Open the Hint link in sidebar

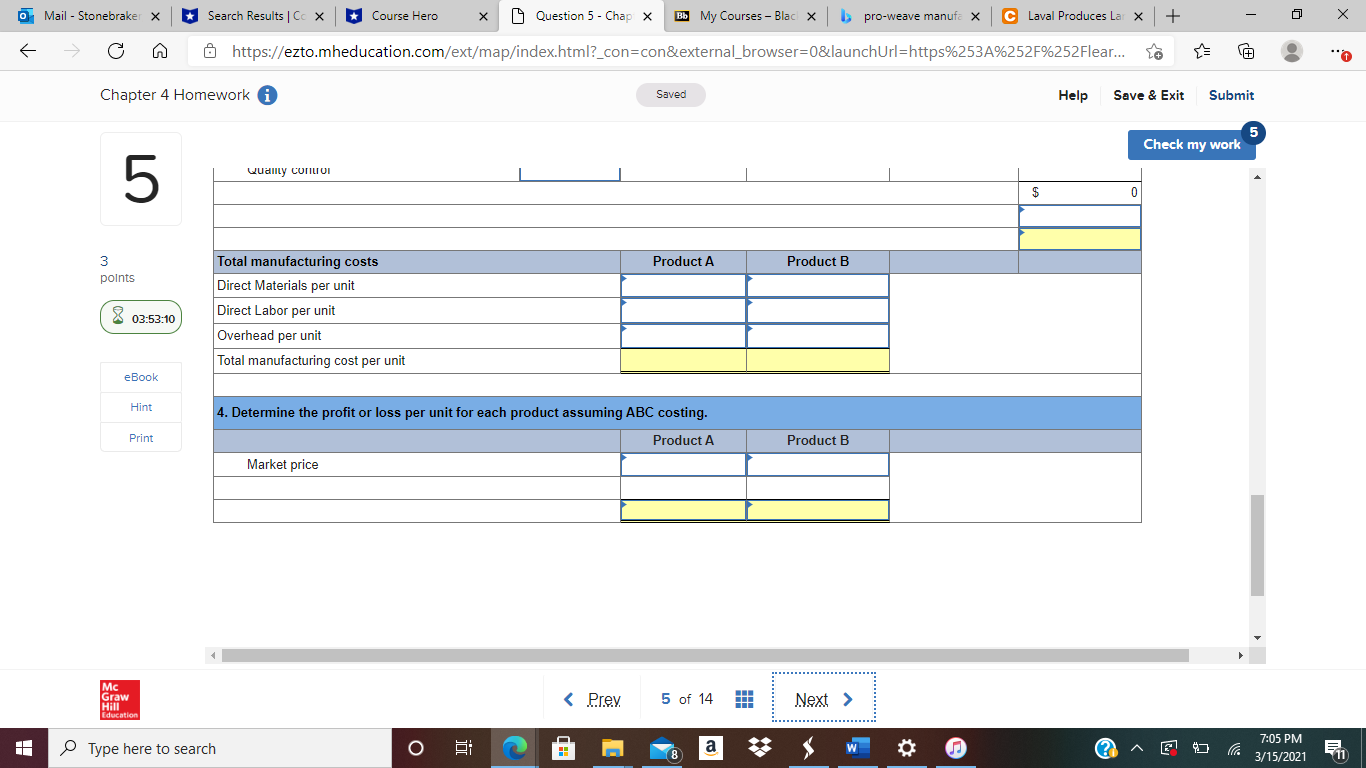click(x=140, y=407)
